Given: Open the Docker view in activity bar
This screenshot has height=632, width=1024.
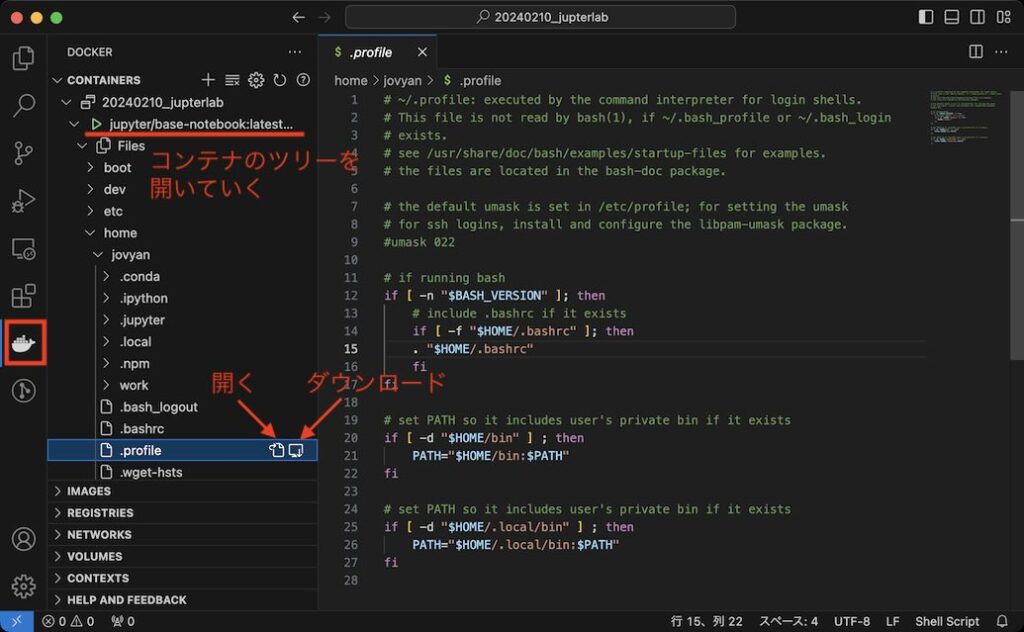Looking at the screenshot, I should pos(23,343).
